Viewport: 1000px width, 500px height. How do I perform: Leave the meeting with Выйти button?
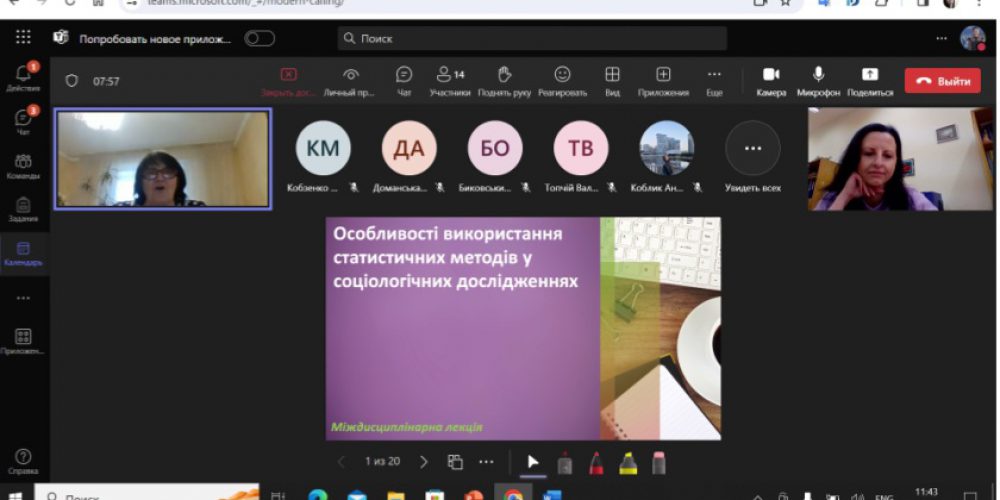coord(942,81)
